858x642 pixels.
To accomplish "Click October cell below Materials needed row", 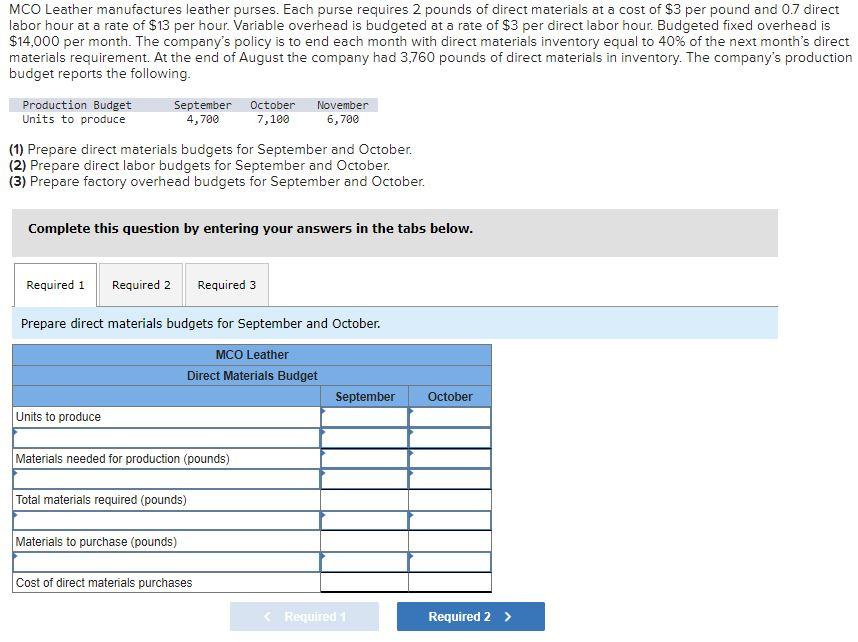I will point(450,479).
